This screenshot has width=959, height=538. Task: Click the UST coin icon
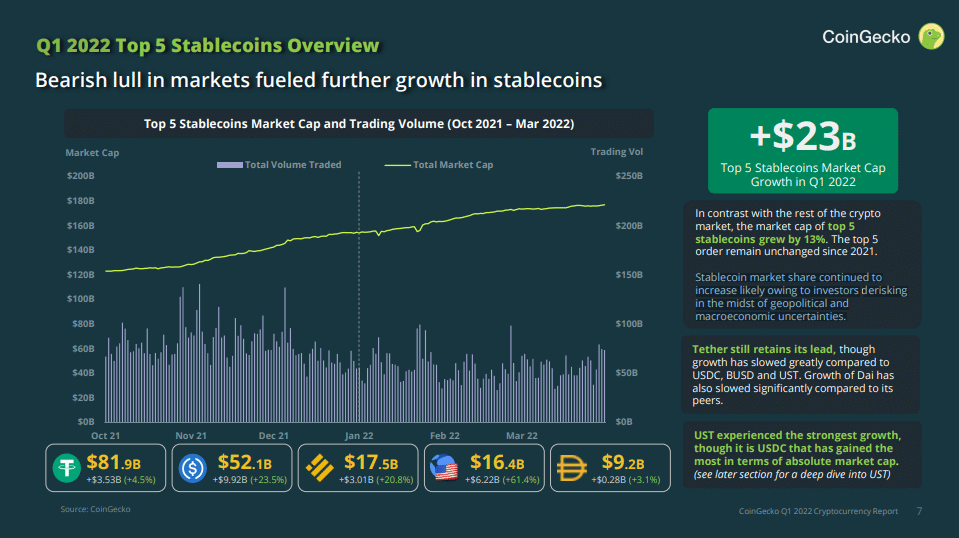click(441, 468)
